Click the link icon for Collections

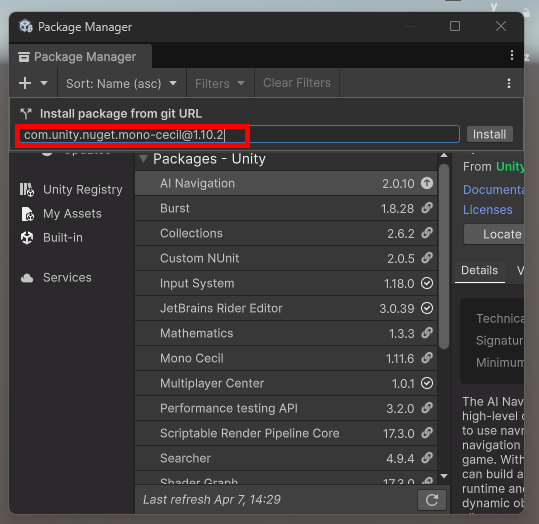click(427, 233)
